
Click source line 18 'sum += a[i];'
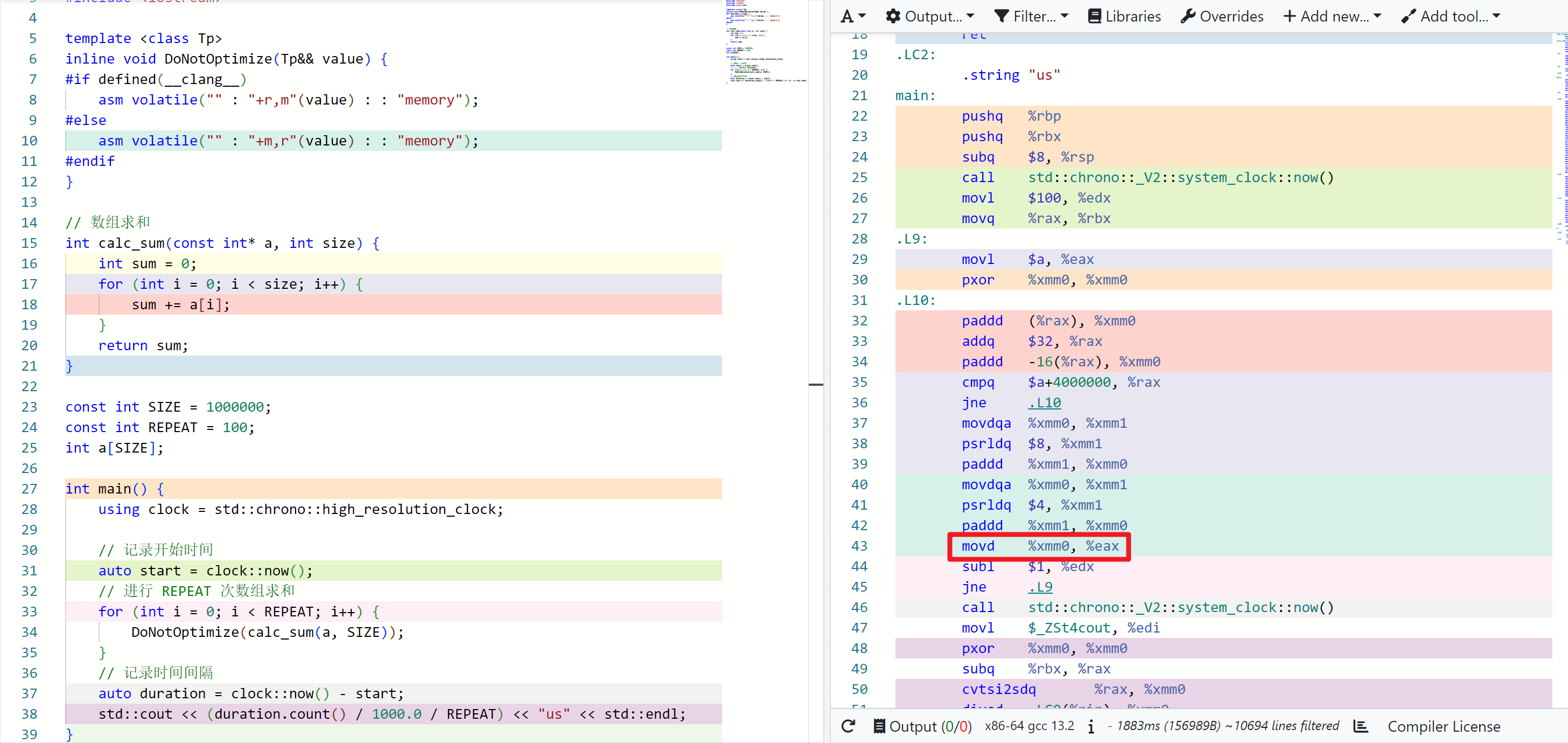click(180, 304)
